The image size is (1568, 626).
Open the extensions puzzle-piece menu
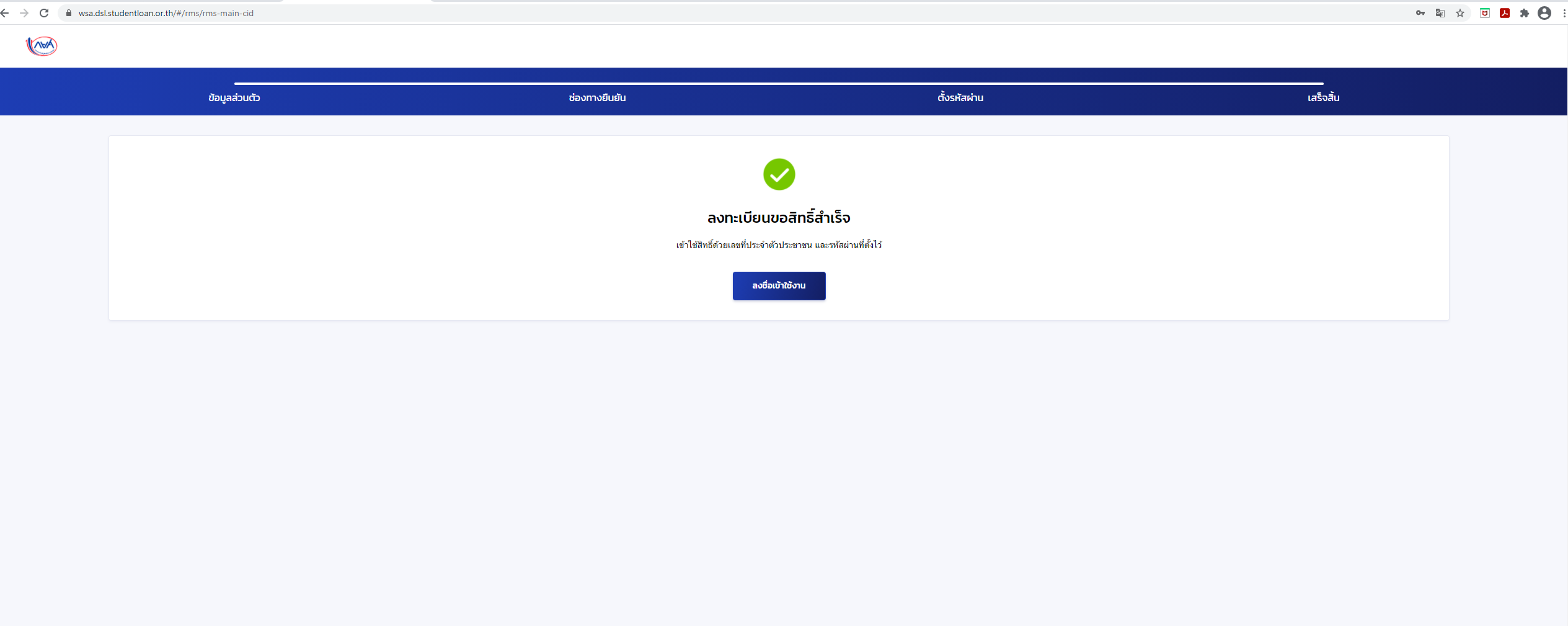(x=1525, y=13)
